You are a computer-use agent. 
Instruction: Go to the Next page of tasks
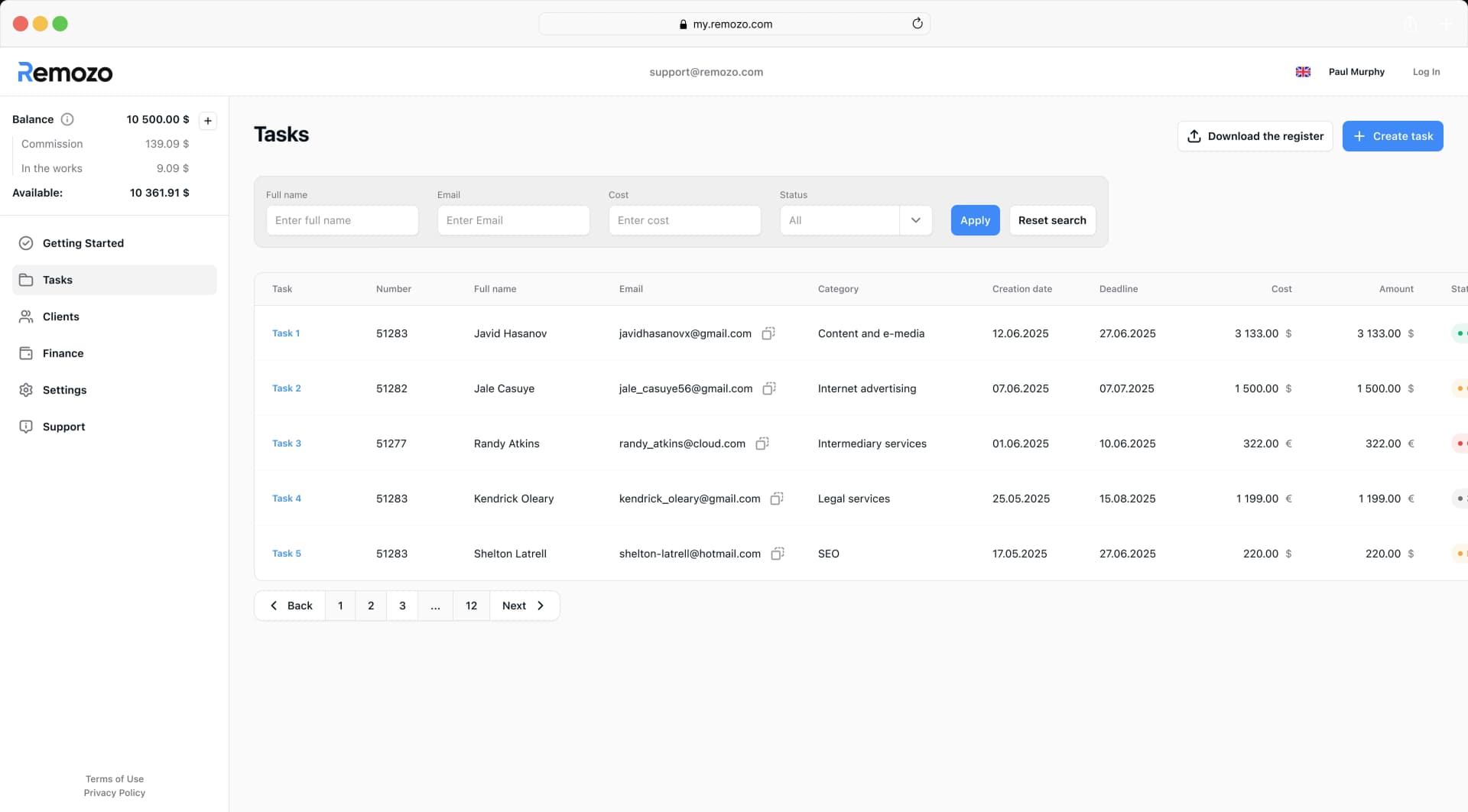tap(524, 606)
